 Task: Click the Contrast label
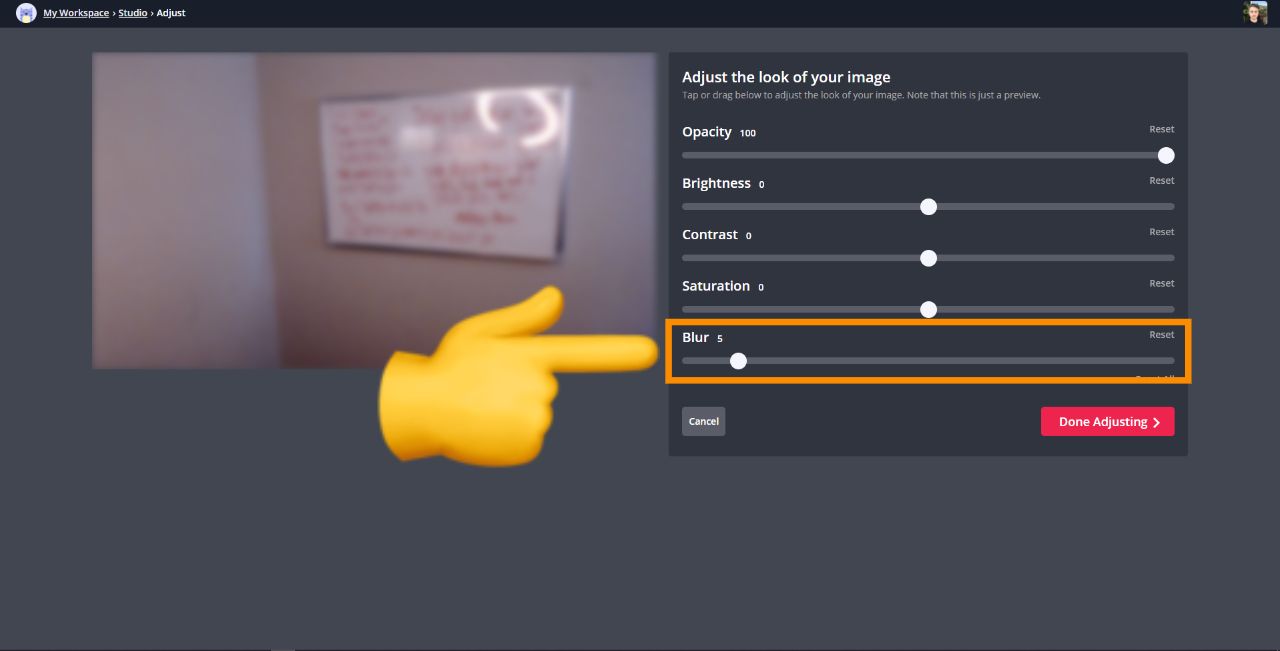(x=710, y=234)
